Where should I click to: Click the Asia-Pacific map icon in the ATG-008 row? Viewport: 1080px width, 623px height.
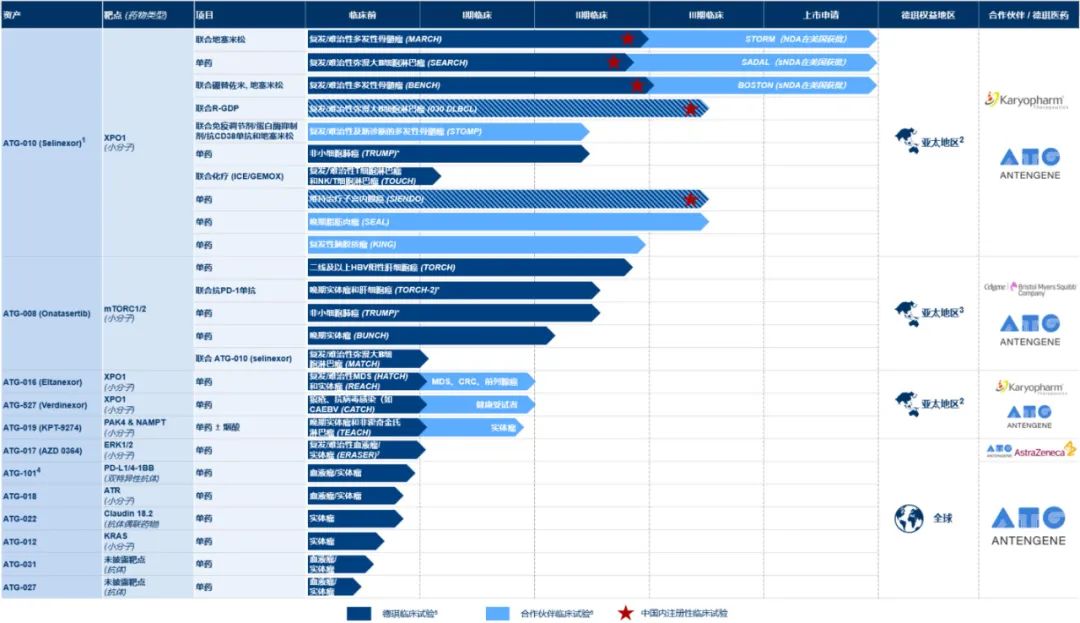click(x=908, y=312)
